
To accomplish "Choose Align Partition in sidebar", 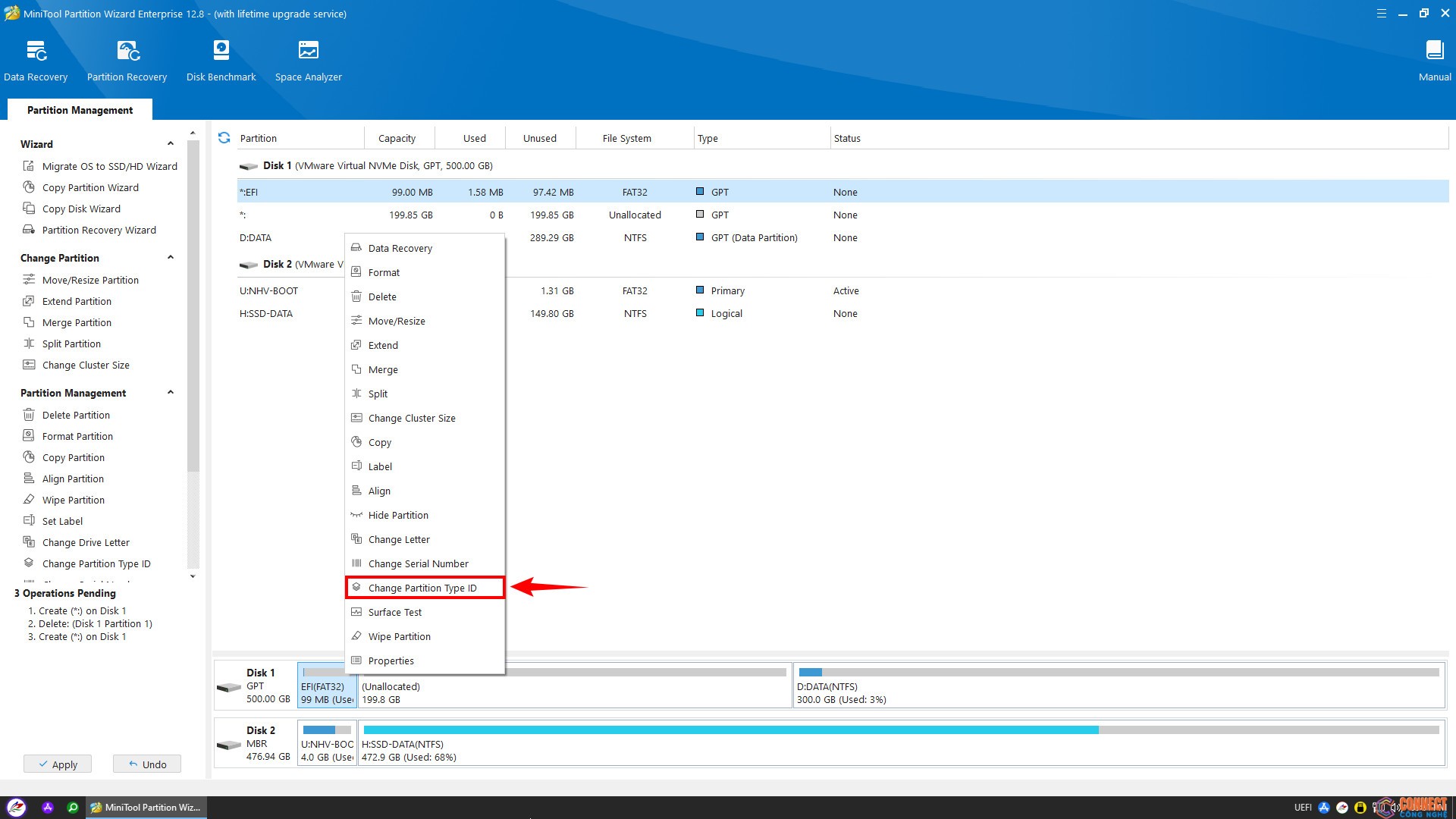I will pyautogui.click(x=64, y=479).
